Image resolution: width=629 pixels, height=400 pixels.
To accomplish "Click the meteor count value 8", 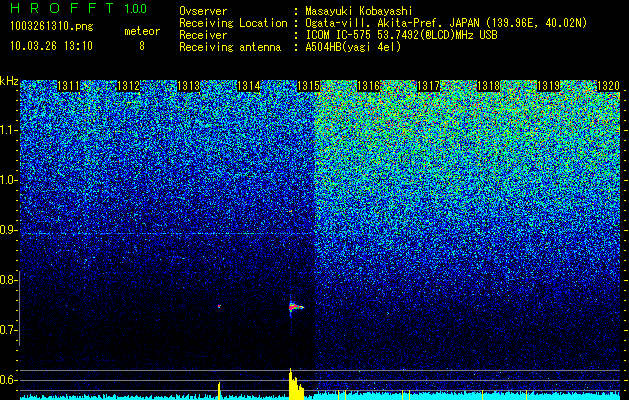I will [x=142, y=46].
